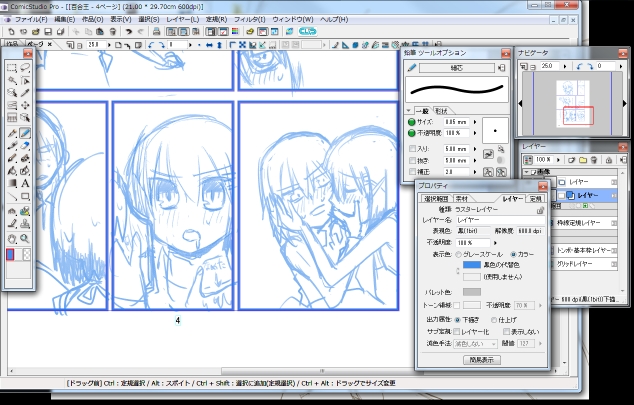Click rotate left icon in Navigator panel
The height and width of the screenshot is (405, 634).
tap(580, 66)
